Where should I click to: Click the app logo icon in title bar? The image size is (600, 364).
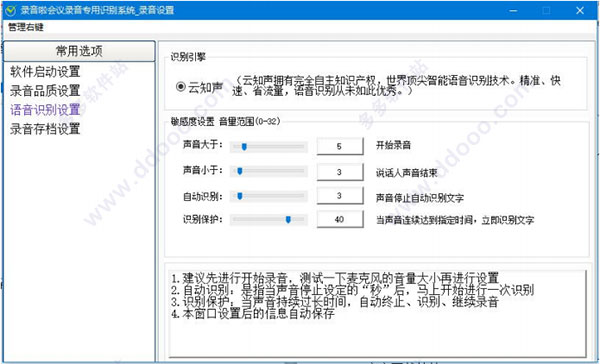click(10, 10)
